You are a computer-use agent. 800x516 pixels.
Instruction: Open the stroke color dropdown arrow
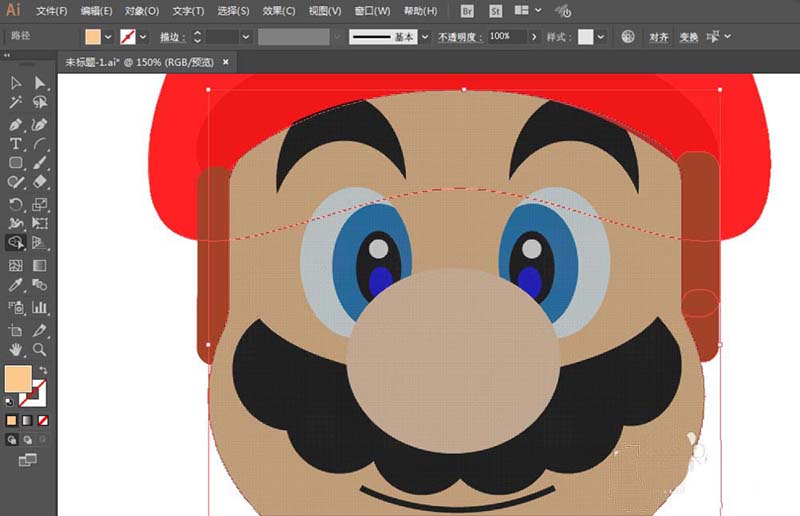[143, 37]
